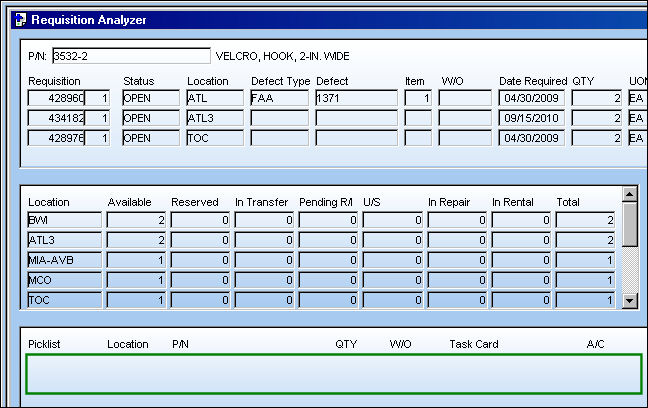Click the 'Date Required' column header
Screen dimensions: 648x408
[x=533, y=81]
